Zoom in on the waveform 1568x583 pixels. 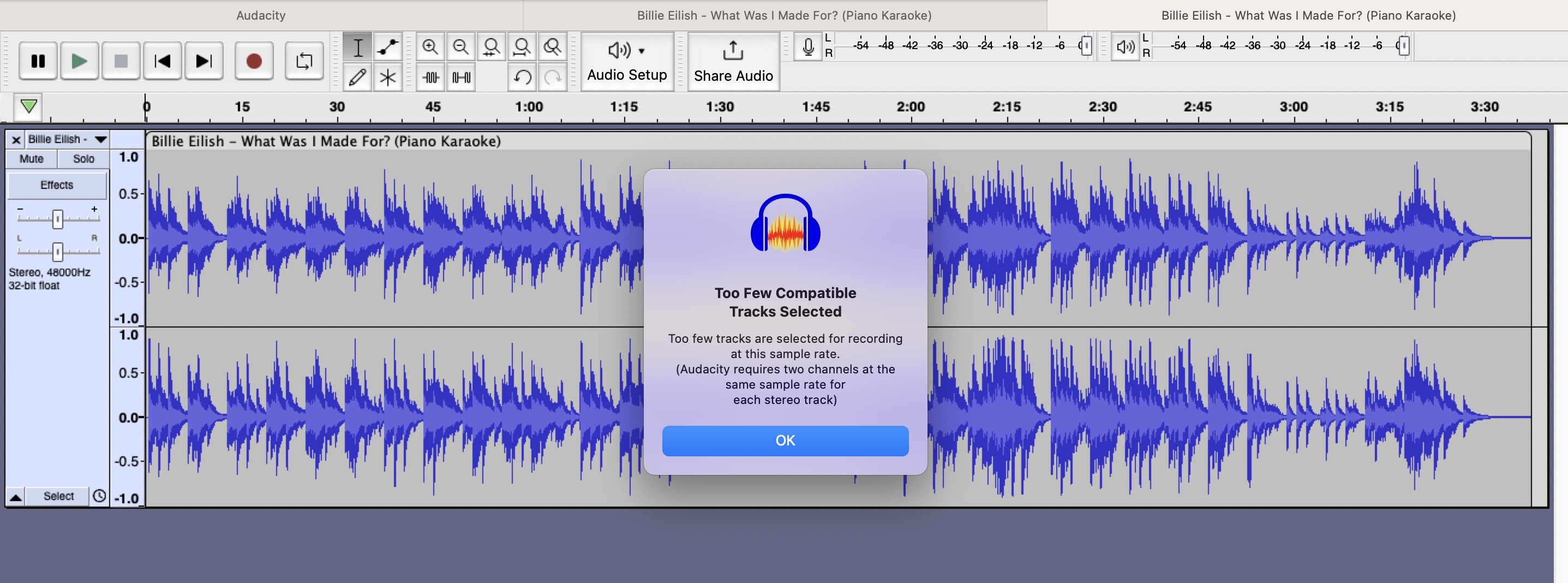431,46
